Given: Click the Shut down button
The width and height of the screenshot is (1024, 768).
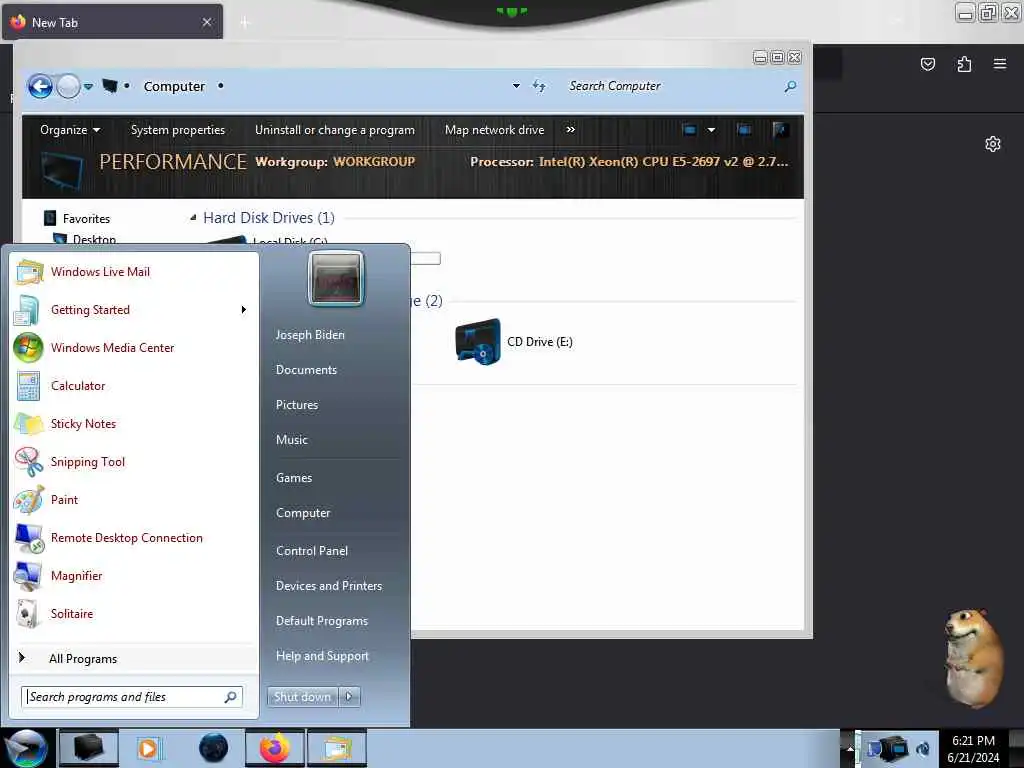Looking at the screenshot, I should (x=303, y=697).
